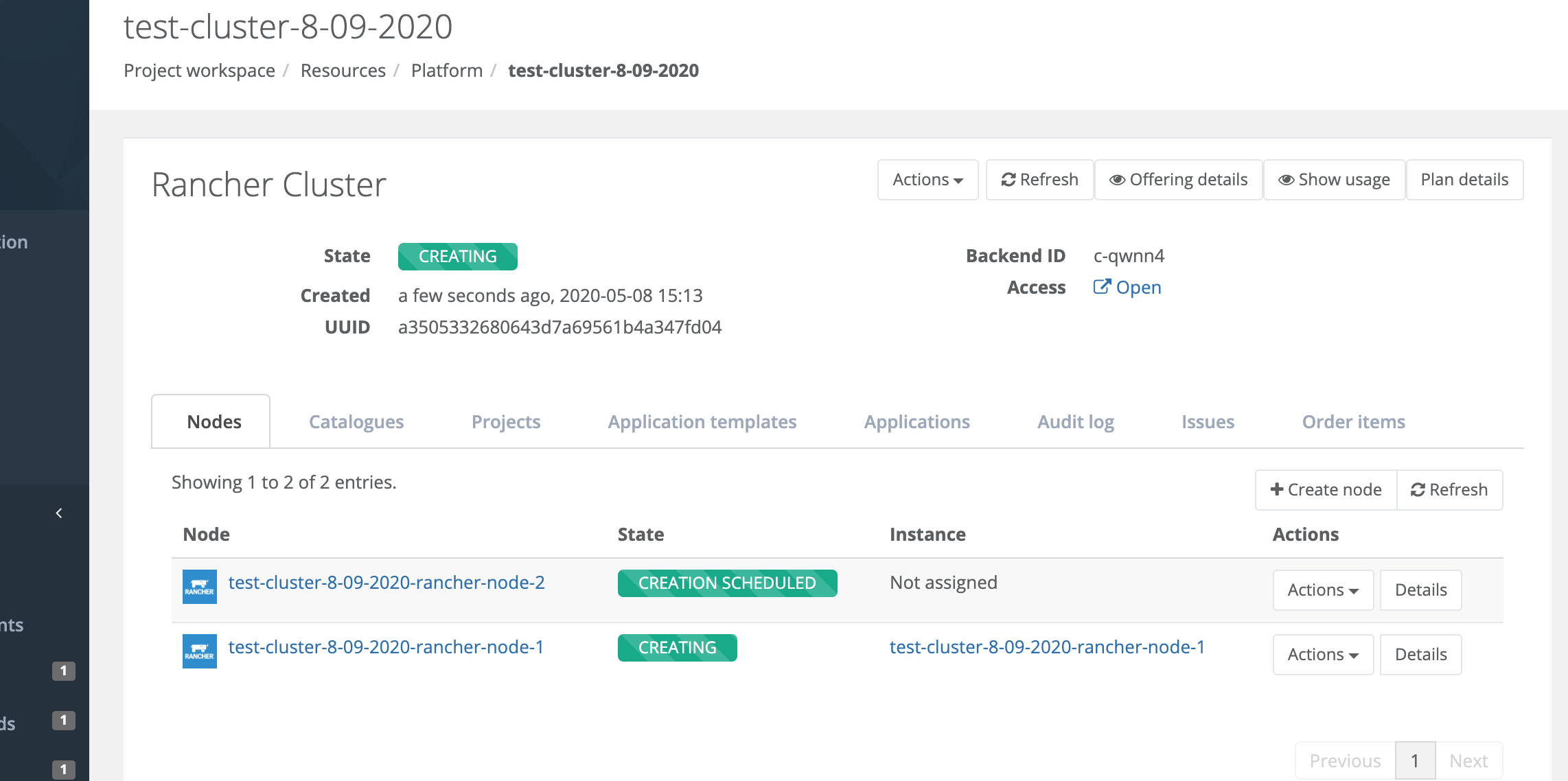Click 'Showing 1 to 2 of 2 entries.' text
Viewport: 1568px width, 781px height.
pos(284,482)
